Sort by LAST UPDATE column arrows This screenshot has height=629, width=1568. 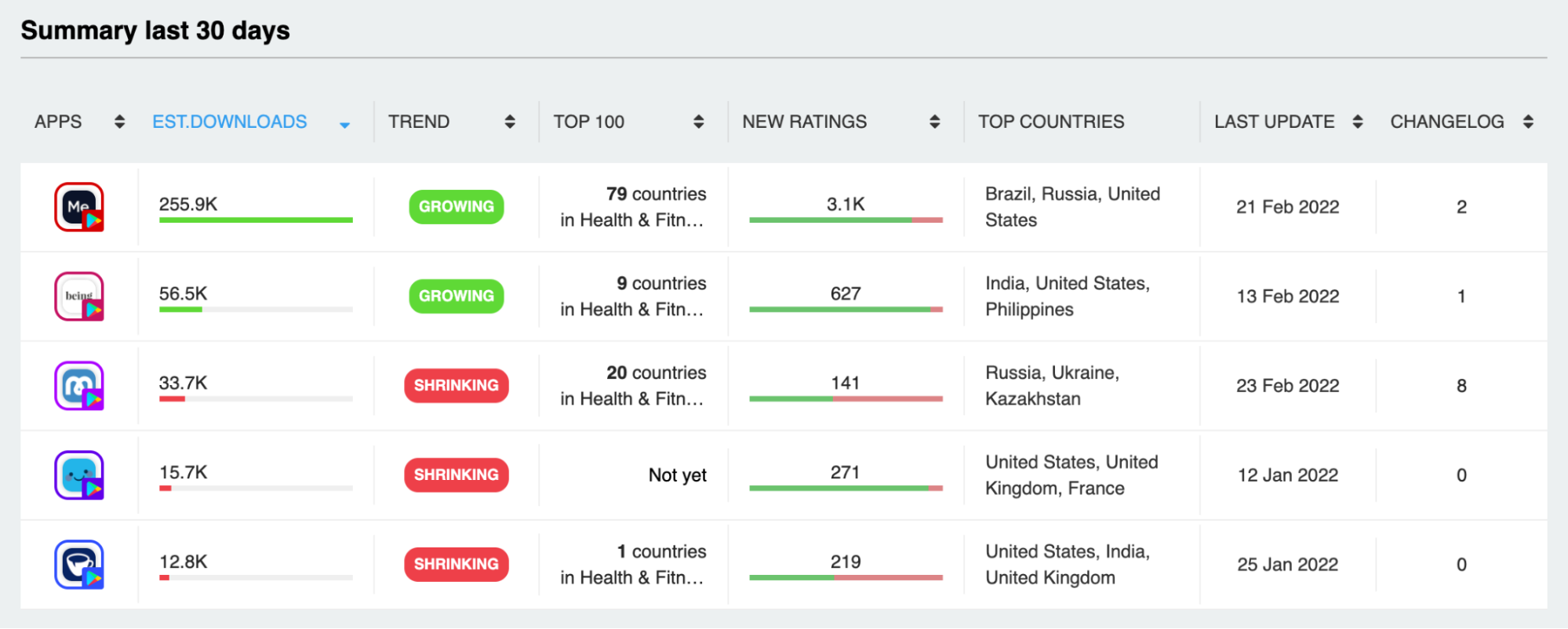click(x=1358, y=122)
